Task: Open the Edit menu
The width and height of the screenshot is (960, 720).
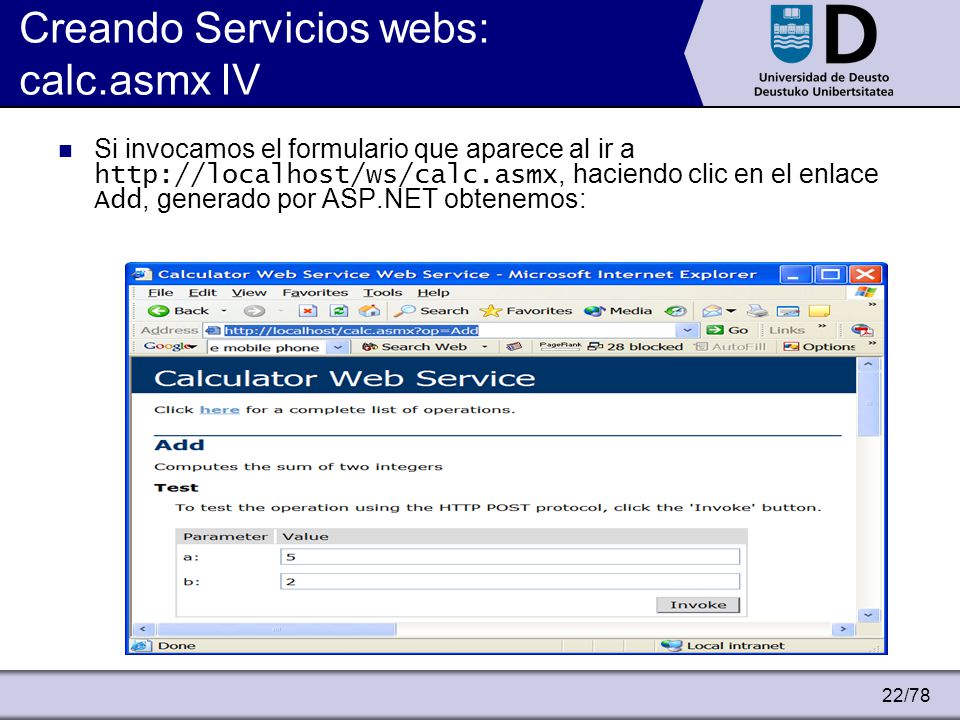Action: pyautogui.click(x=203, y=293)
